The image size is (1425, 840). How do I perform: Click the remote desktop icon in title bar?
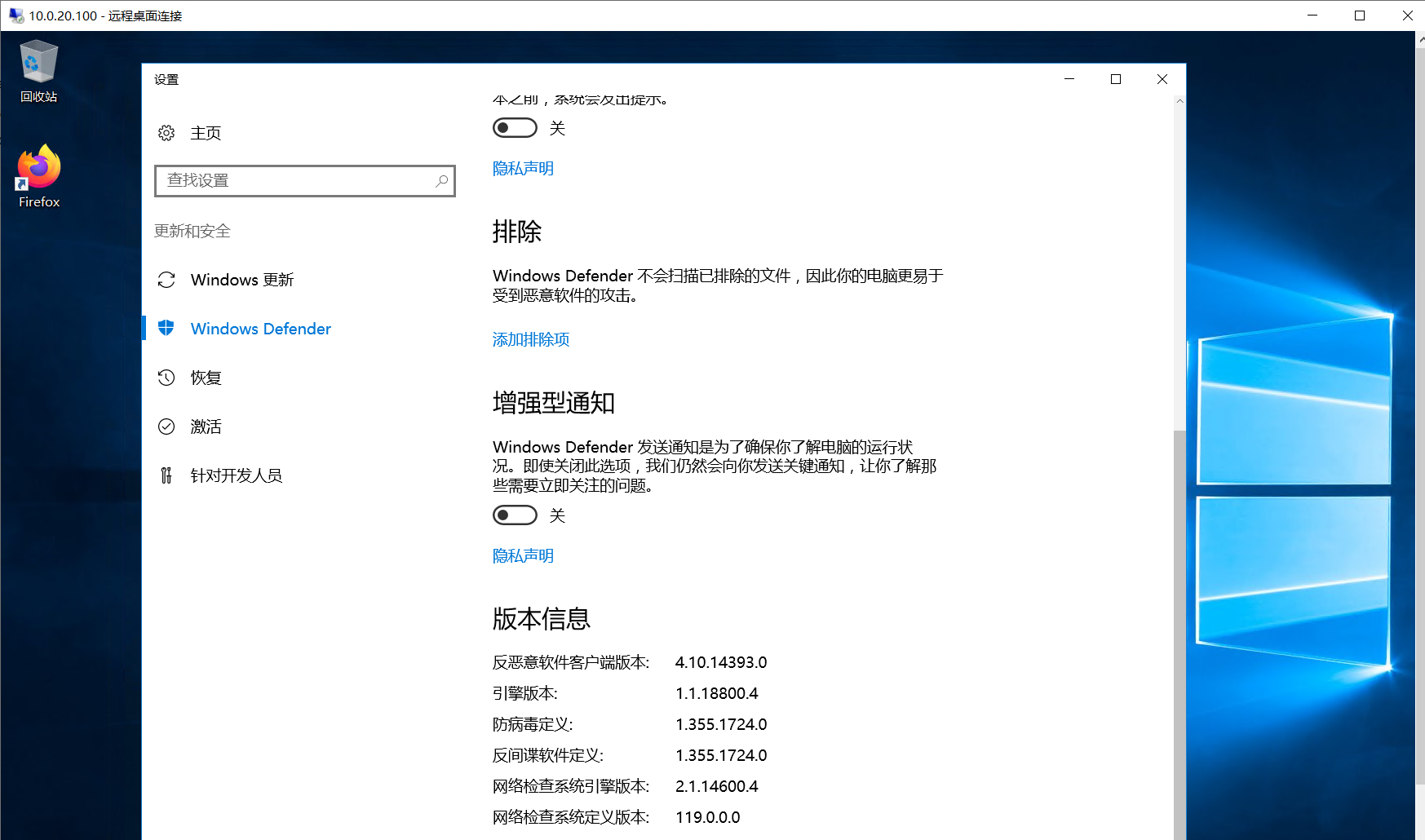[15, 15]
